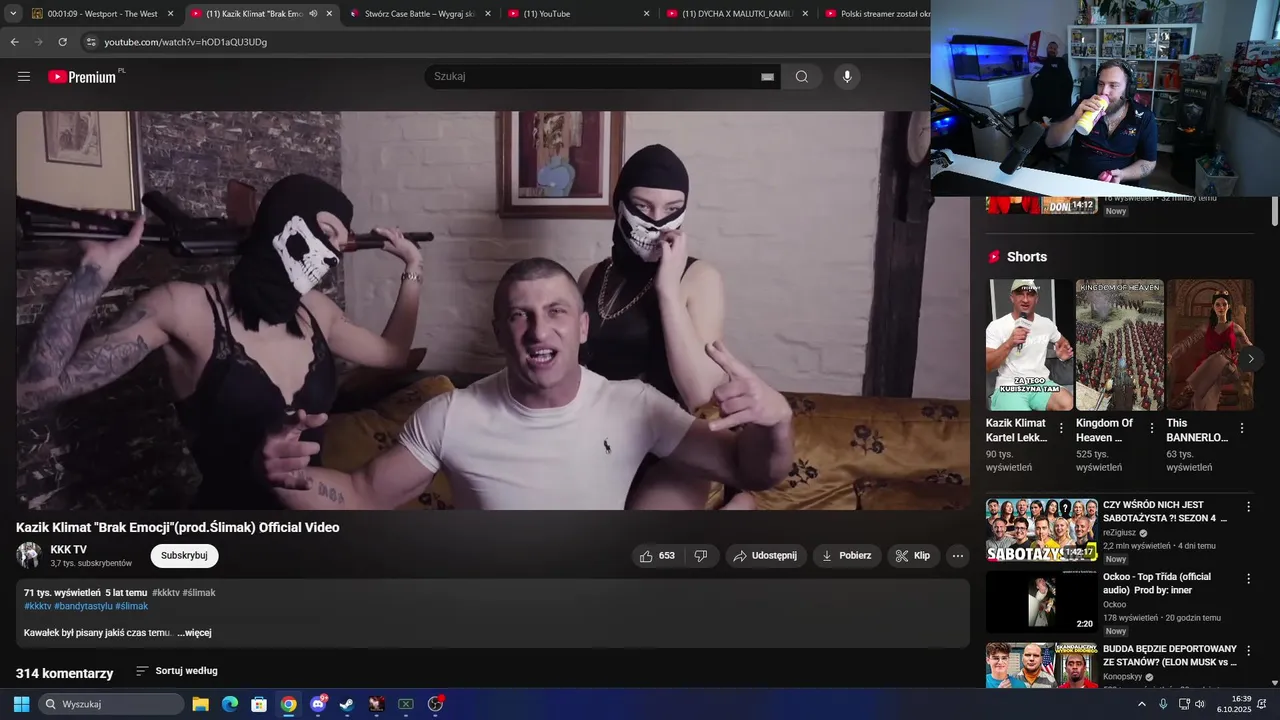The width and height of the screenshot is (1280, 720).
Task: Download video with Pobierz button
Action: click(846, 556)
